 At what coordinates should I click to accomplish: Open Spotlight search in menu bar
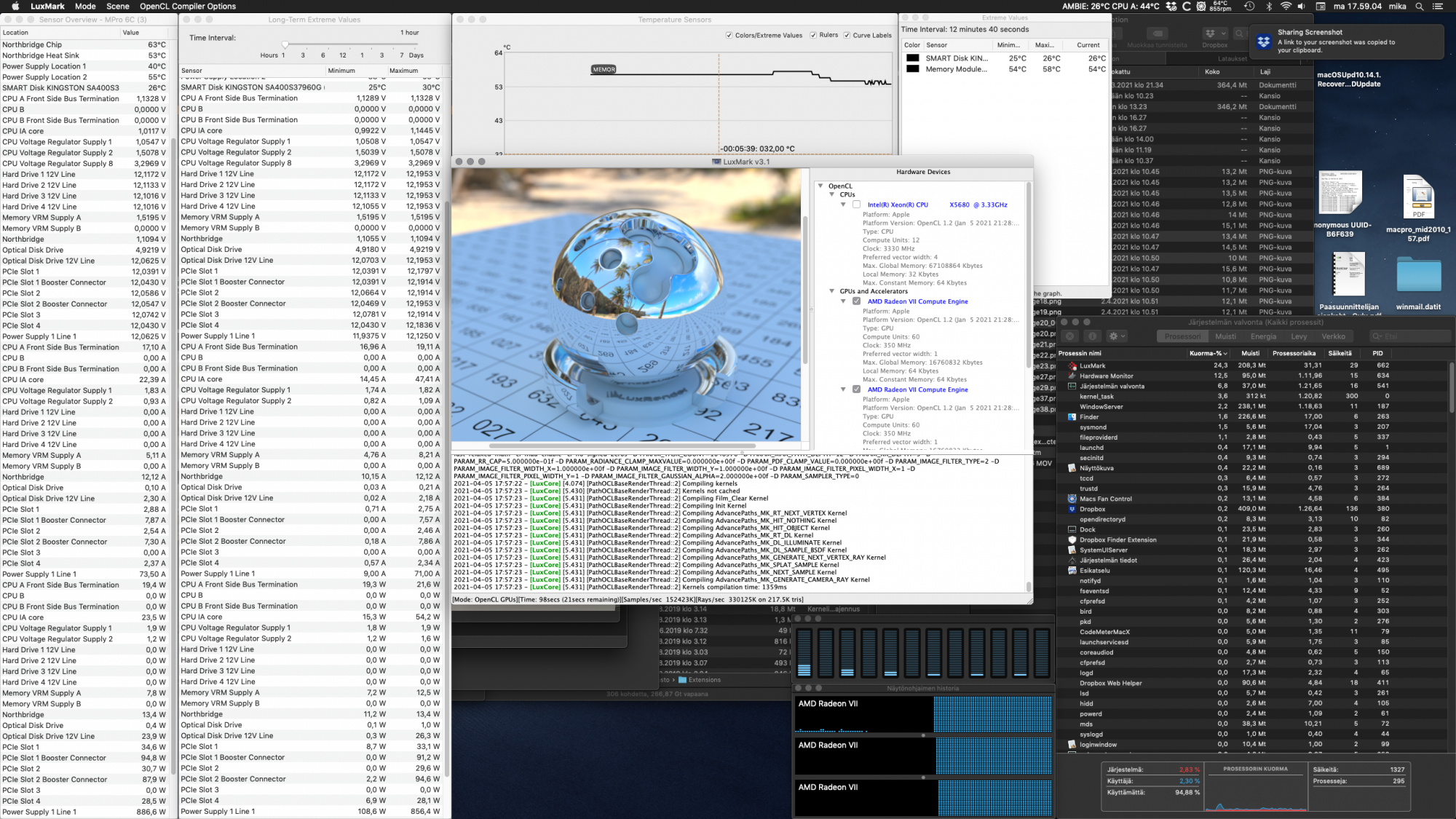1419,6
